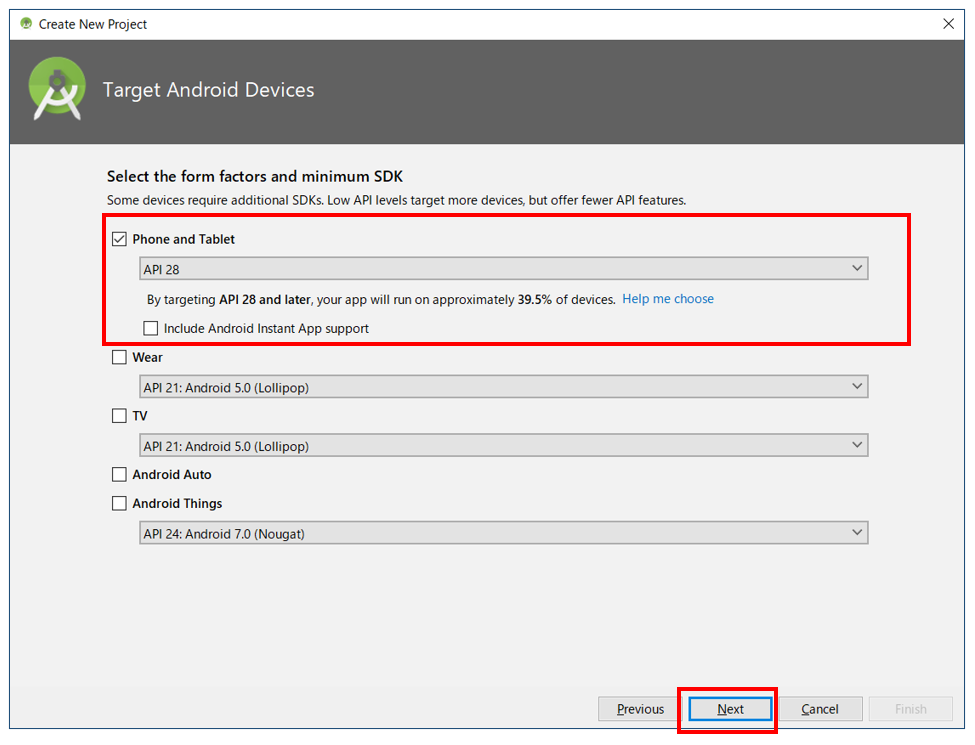The height and width of the screenshot is (745, 975).
Task: Open the Wear minimum SDK dropdown
Action: (x=504, y=387)
